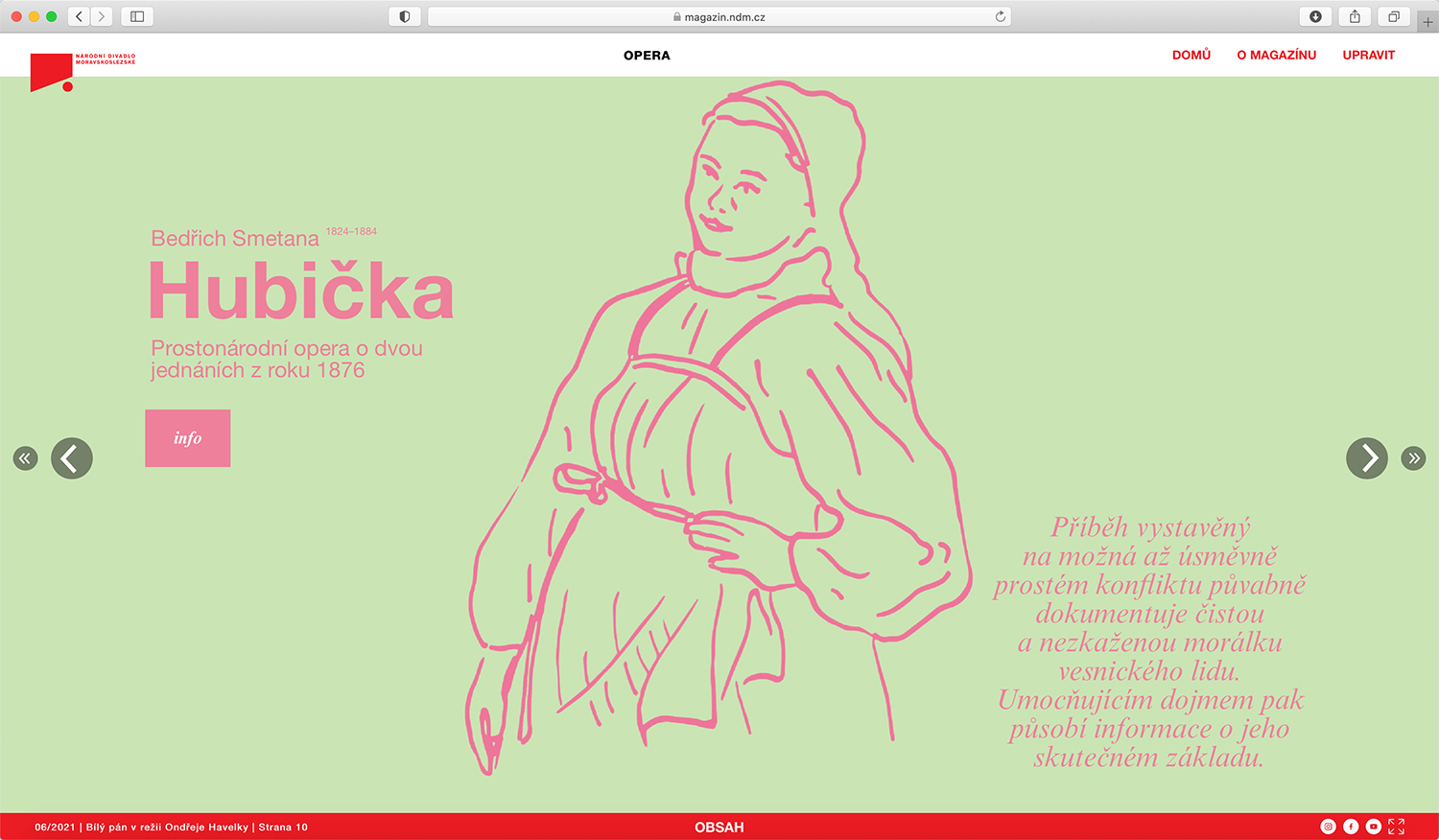Jump to last page double-arrow

(x=1413, y=458)
